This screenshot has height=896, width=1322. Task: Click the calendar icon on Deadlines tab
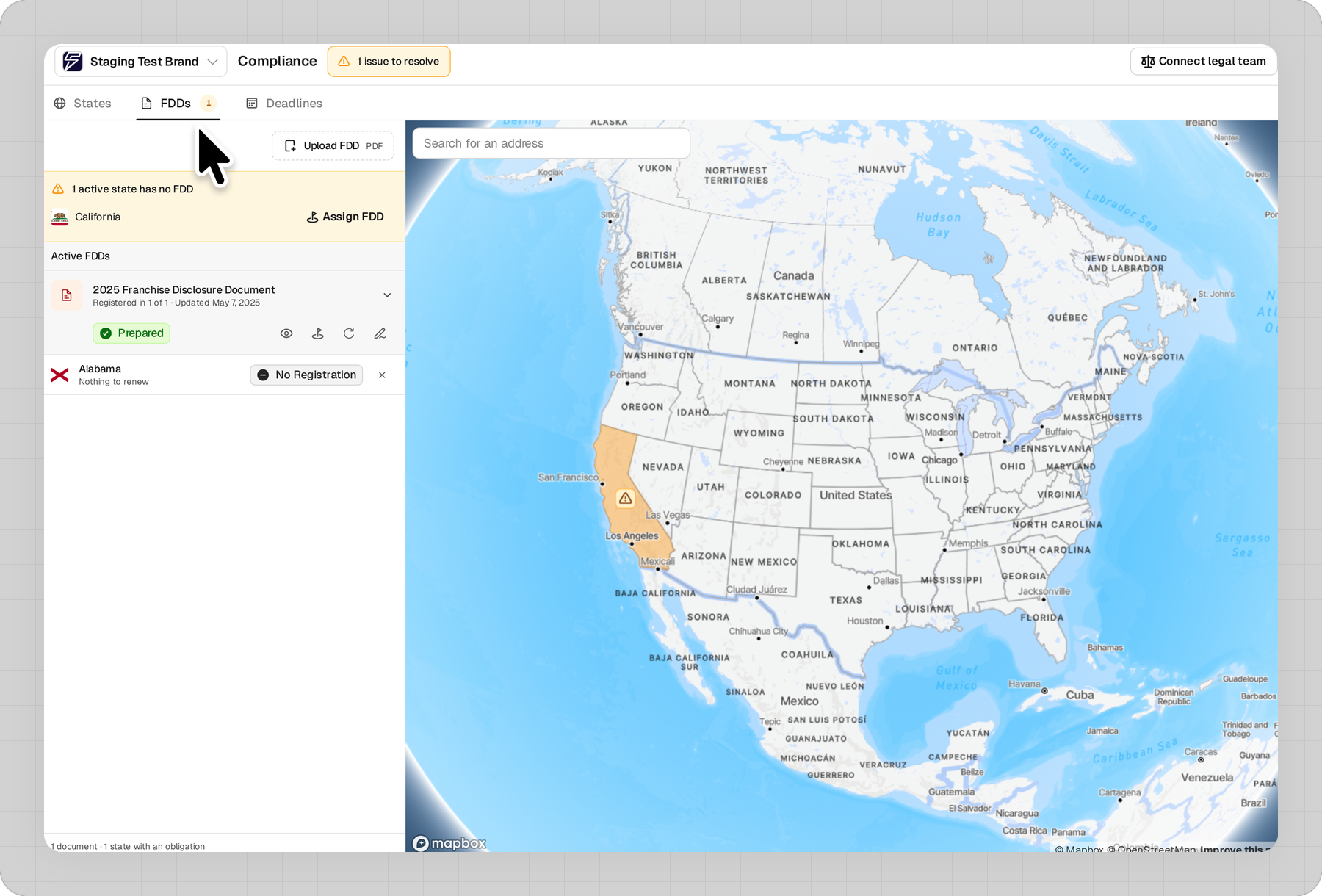click(252, 104)
